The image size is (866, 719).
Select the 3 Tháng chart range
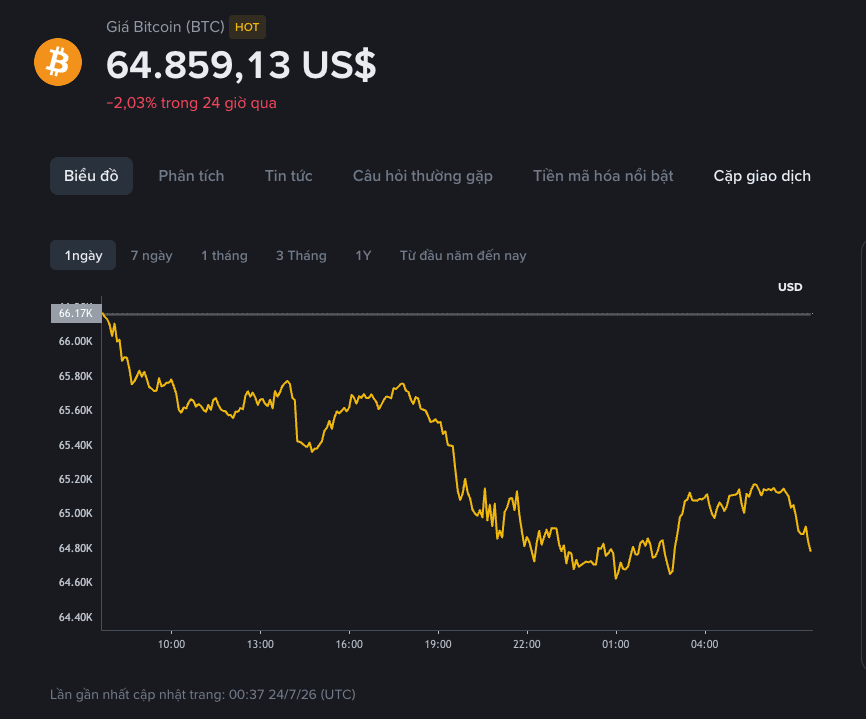point(301,256)
